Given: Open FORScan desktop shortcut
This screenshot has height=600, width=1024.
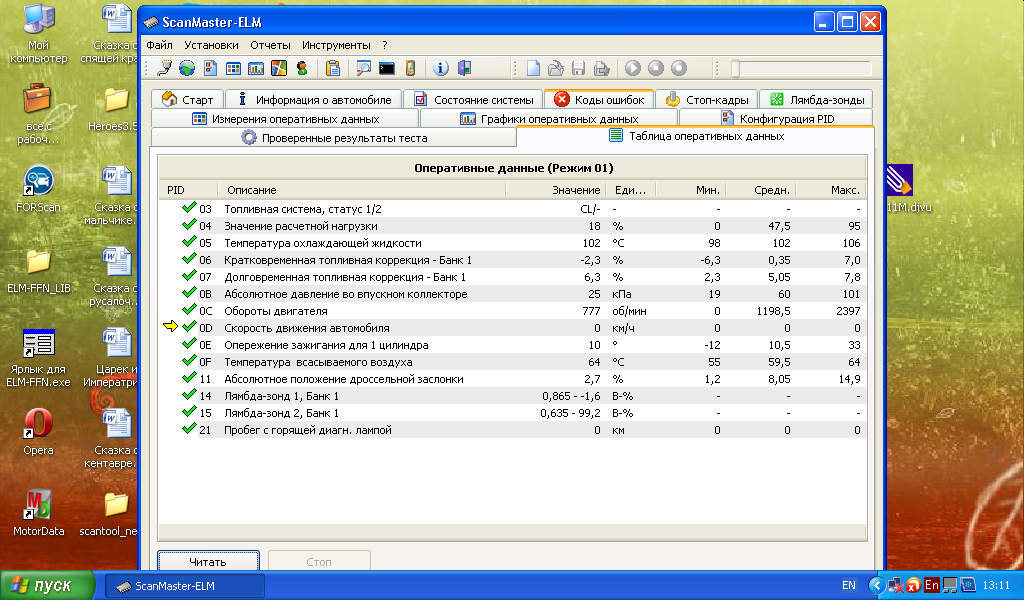Looking at the screenshot, I should [x=38, y=190].
